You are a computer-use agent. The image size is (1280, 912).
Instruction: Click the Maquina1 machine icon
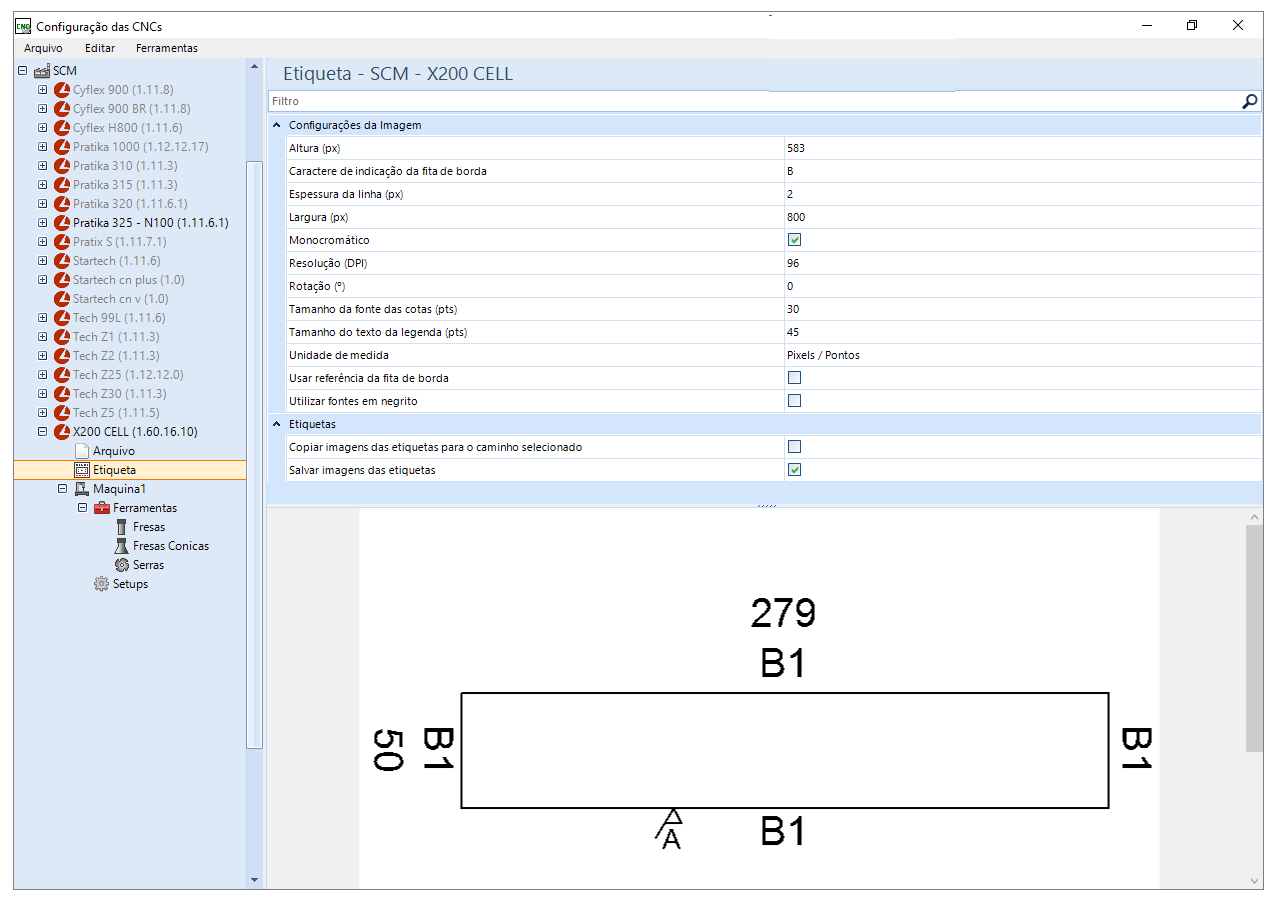(82, 489)
